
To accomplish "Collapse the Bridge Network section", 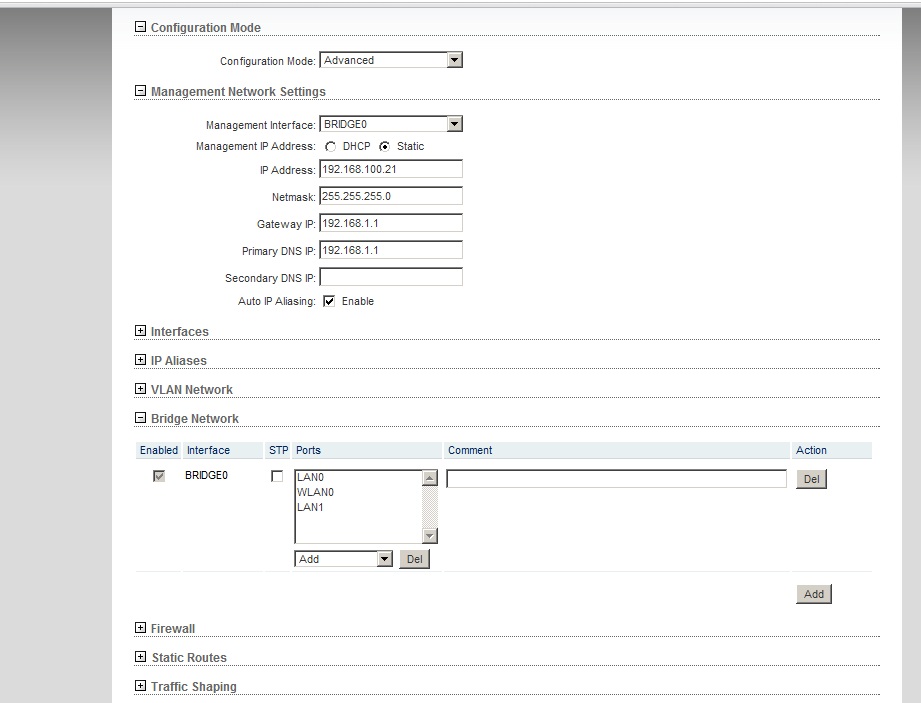I will 140,419.
